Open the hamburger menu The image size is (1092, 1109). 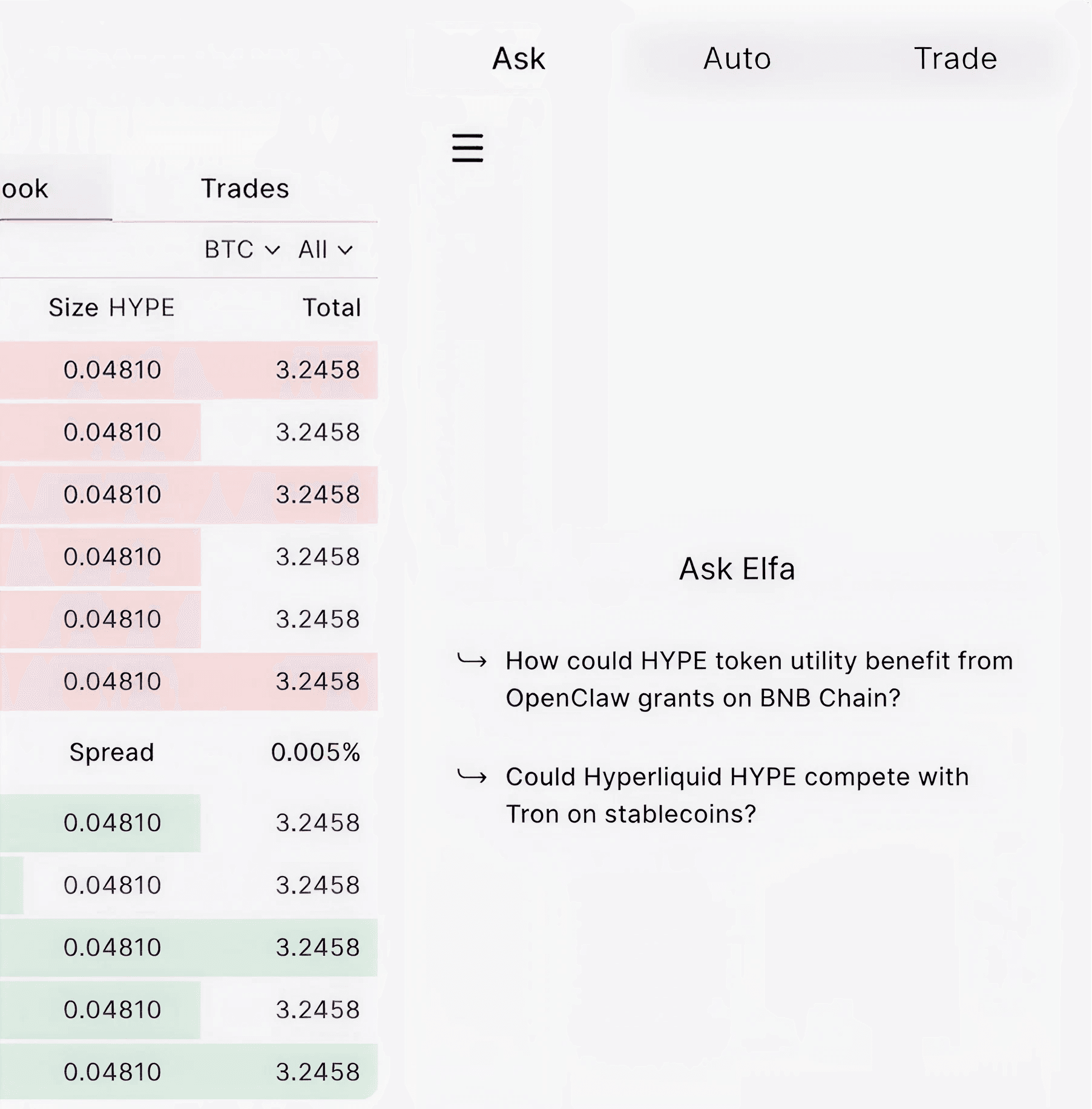(466, 149)
